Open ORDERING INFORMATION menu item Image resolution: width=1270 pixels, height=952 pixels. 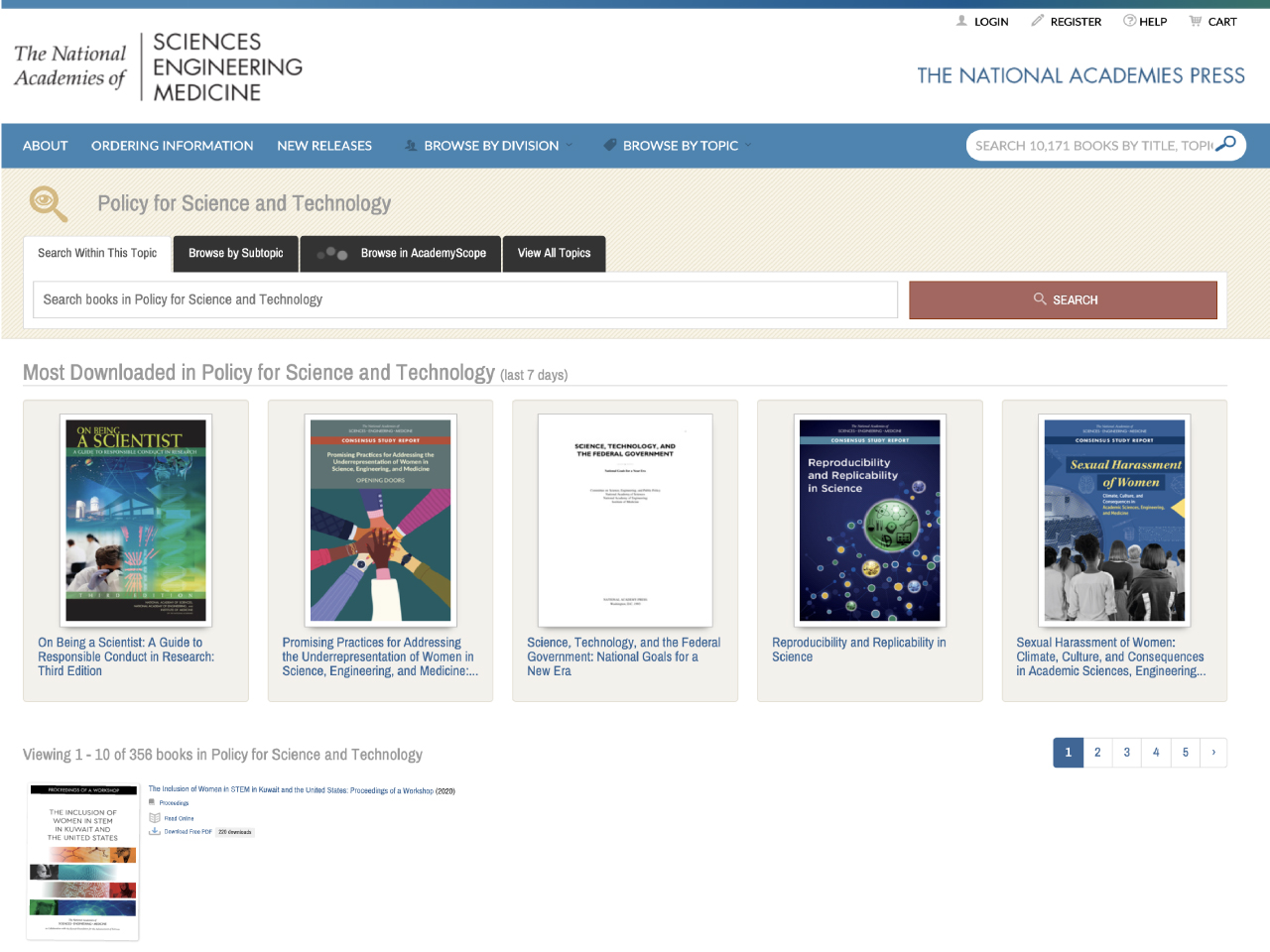tap(173, 146)
